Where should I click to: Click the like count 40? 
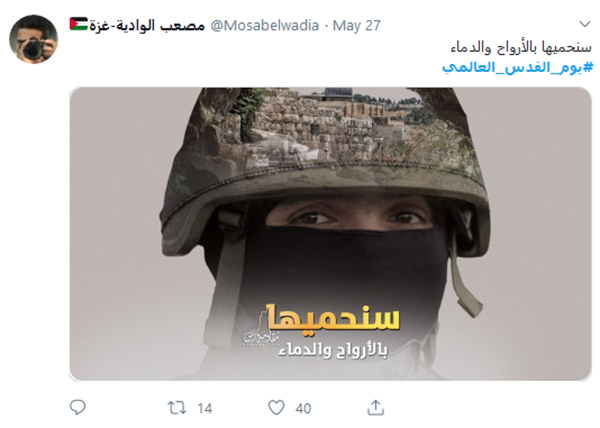tap(303, 408)
